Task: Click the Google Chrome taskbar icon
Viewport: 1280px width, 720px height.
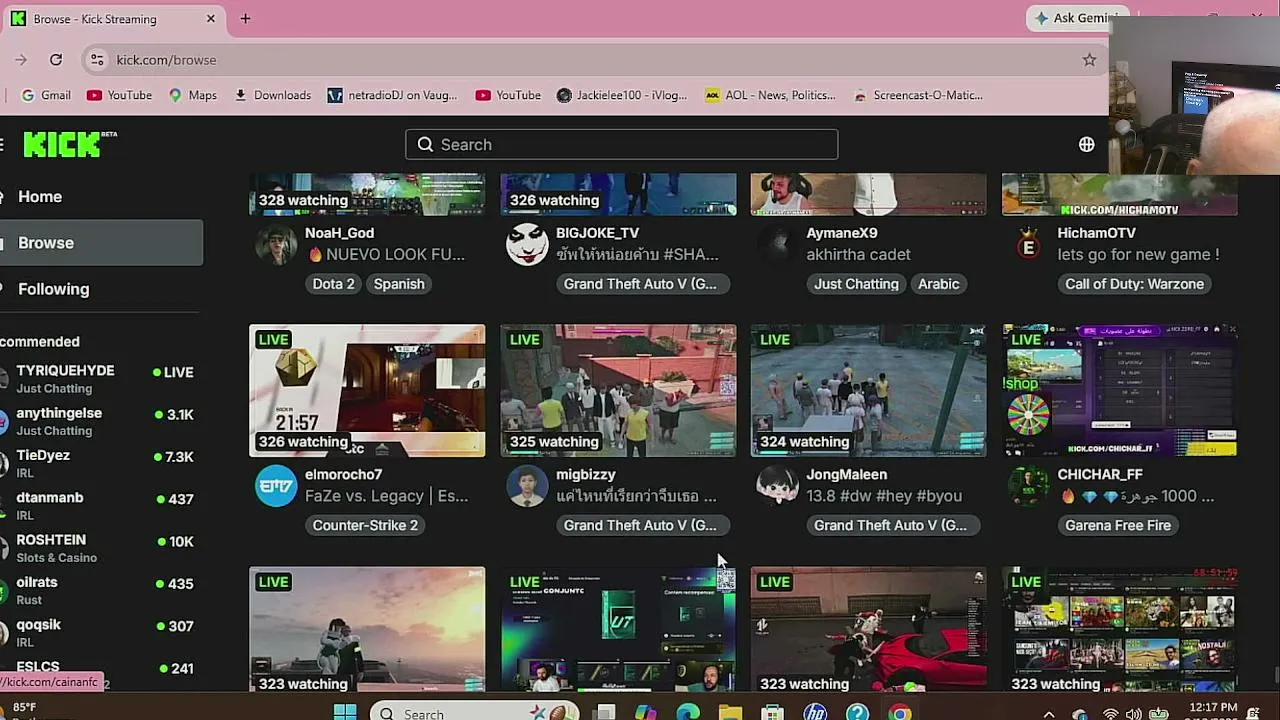Action: click(x=901, y=713)
